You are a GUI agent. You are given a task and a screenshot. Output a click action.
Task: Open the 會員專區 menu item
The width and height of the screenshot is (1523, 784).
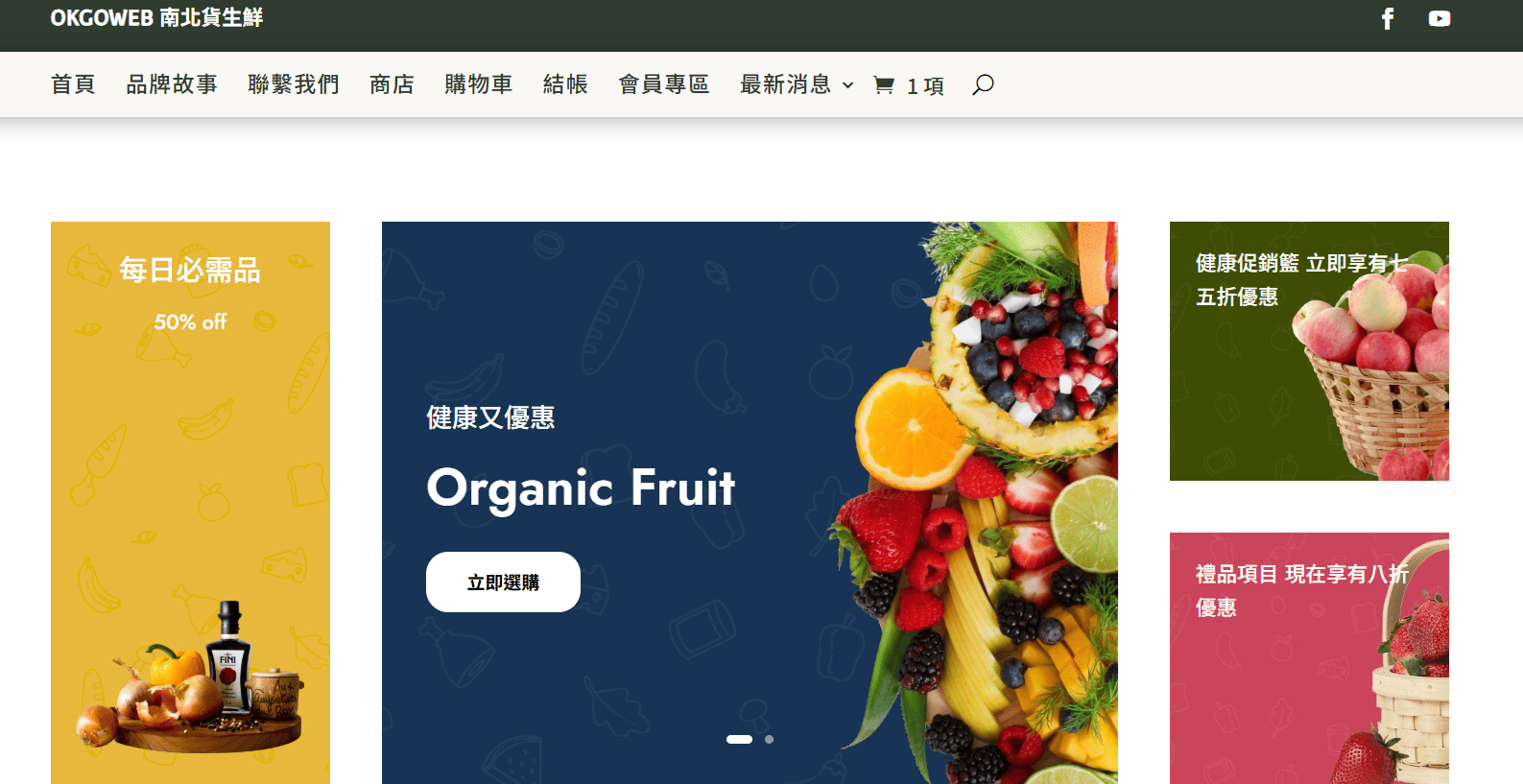(x=664, y=84)
